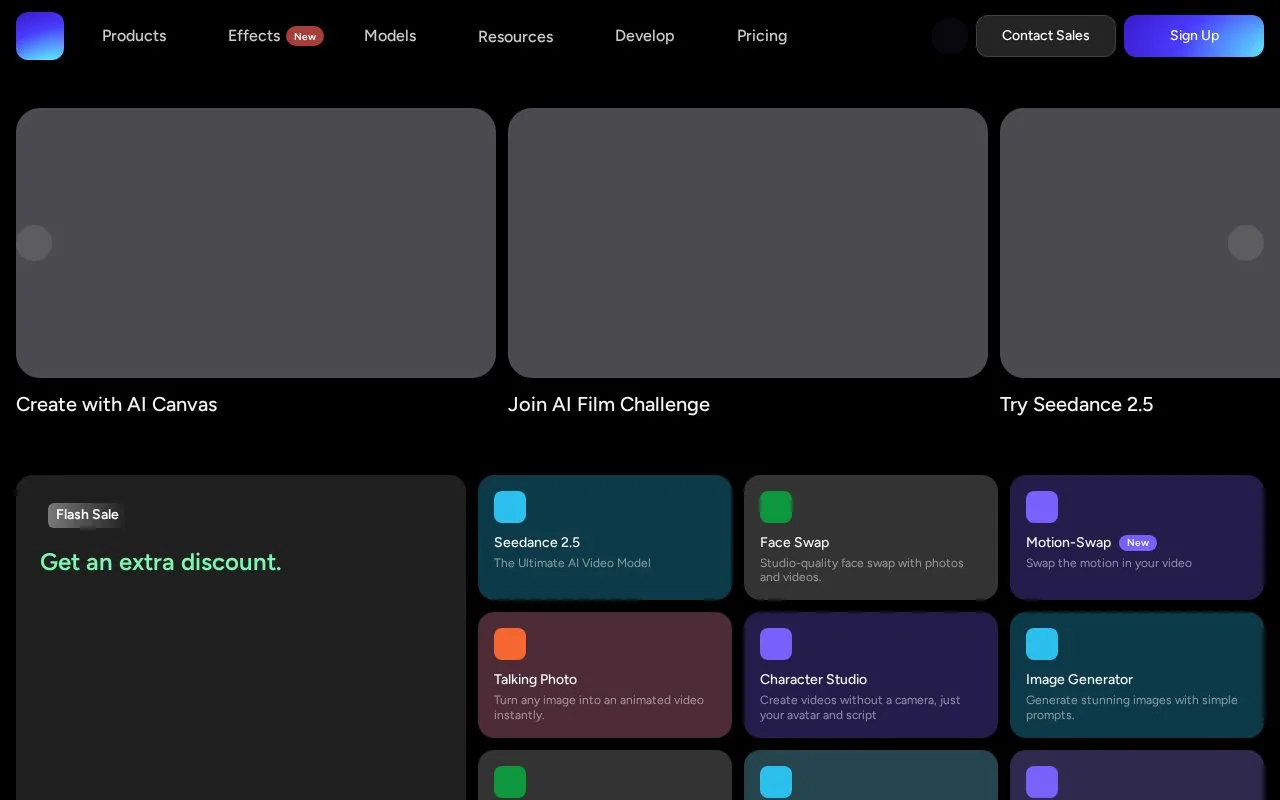Click 'The Ultimate AI Video Model' description

click(572, 563)
